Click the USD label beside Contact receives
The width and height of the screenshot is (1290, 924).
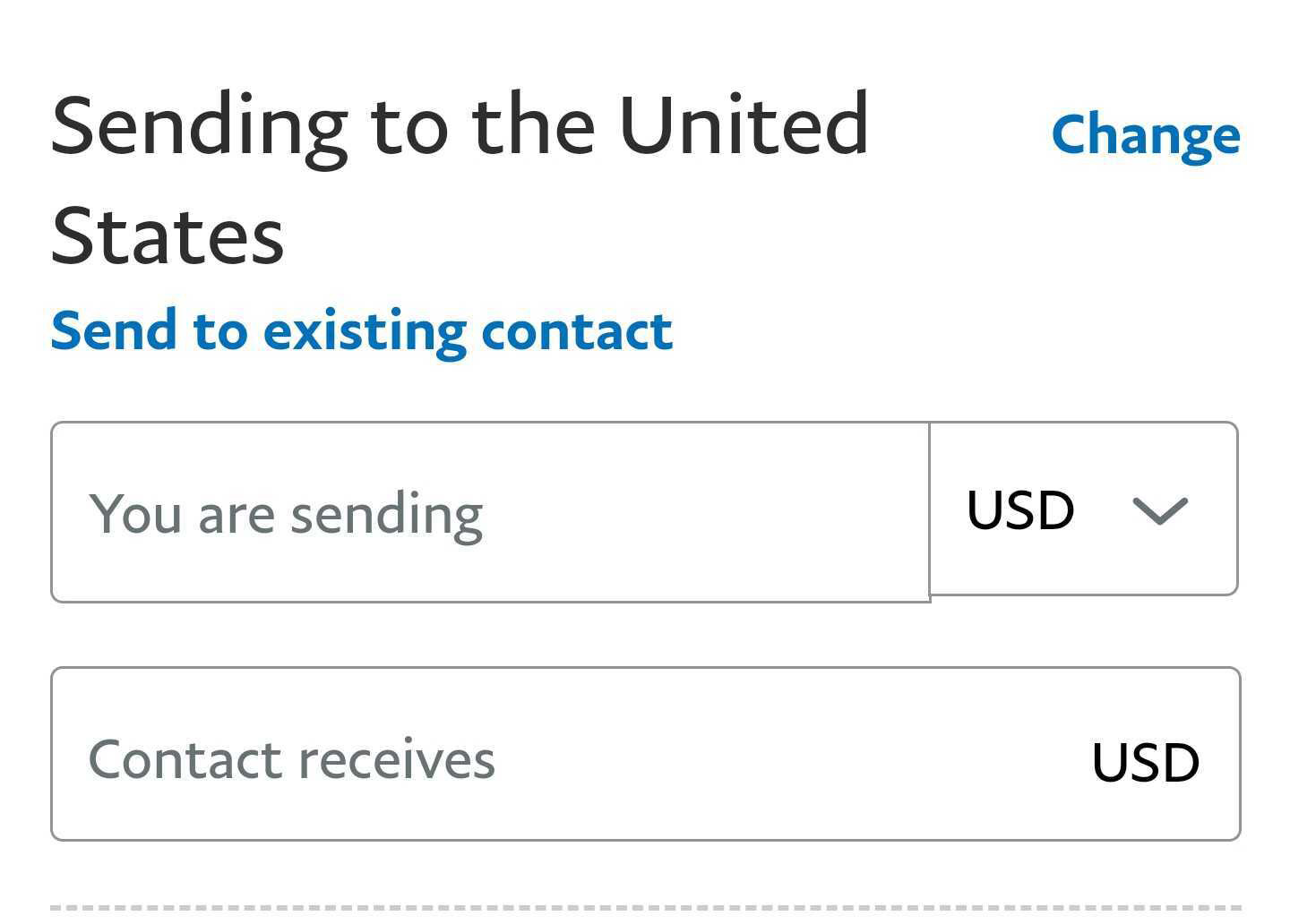click(x=1146, y=761)
